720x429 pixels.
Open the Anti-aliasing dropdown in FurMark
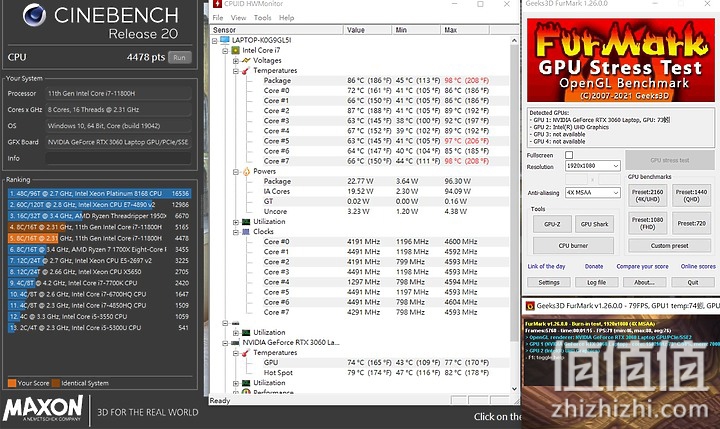(592, 192)
